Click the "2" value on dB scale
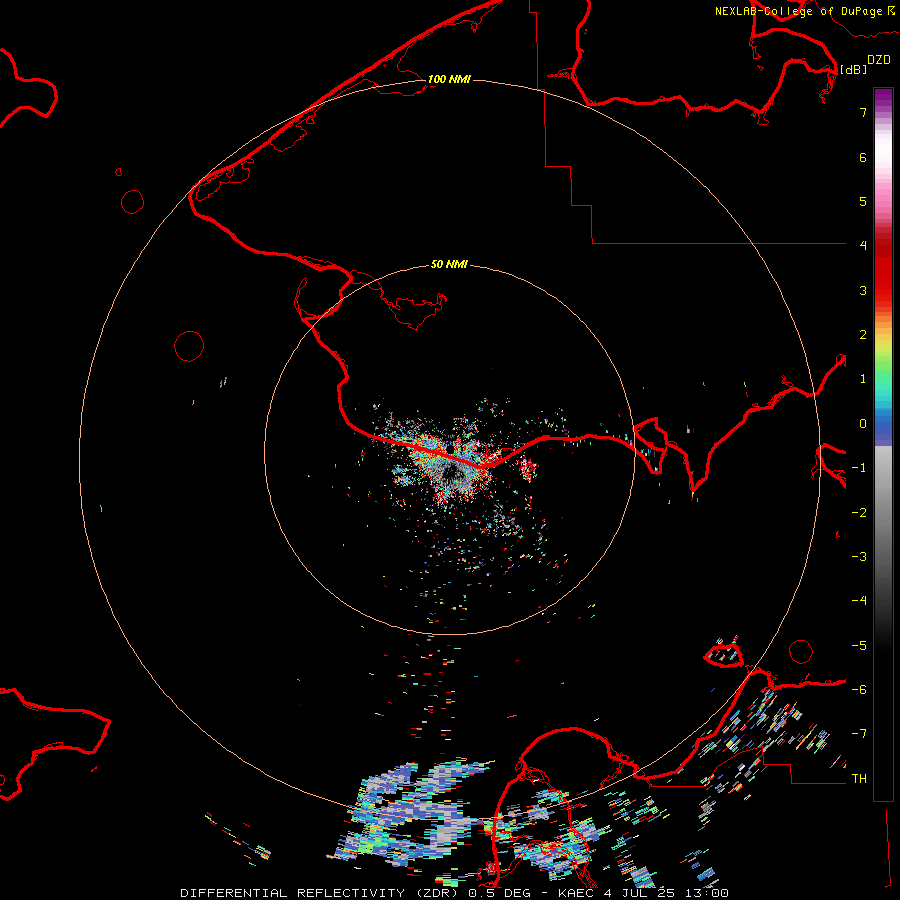Screen dimensions: 900x900 point(863,335)
